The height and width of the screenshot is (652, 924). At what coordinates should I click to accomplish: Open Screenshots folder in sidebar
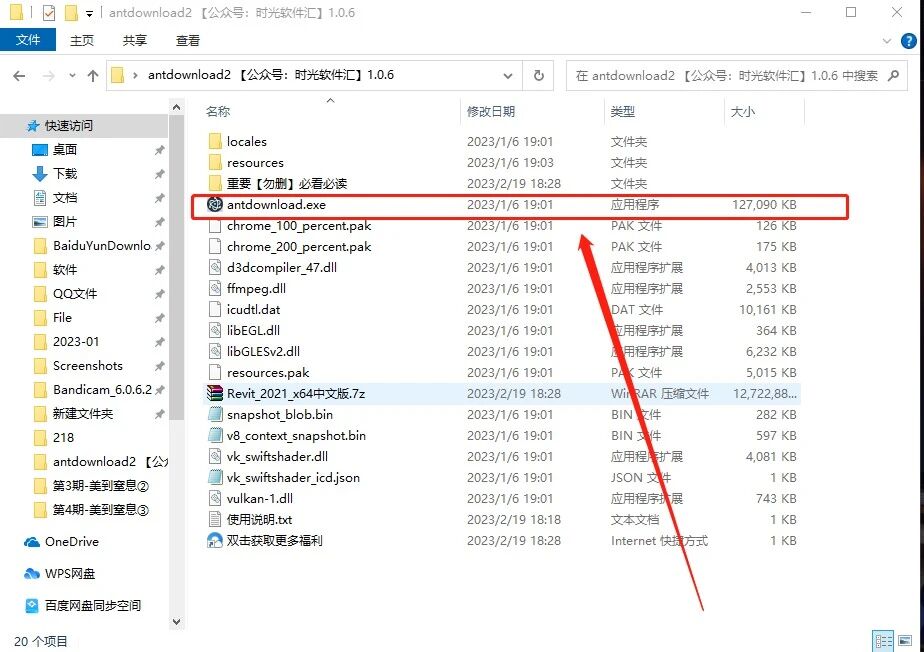[88, 365]
